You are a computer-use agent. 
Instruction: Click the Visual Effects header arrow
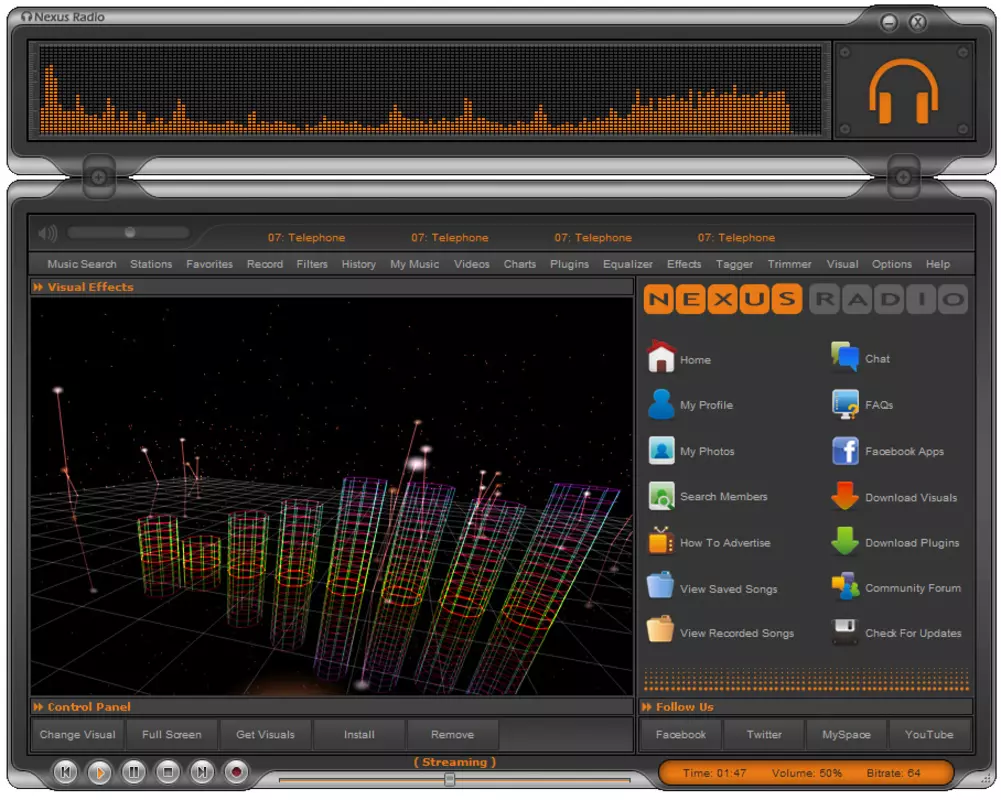[x=38, y=287]
